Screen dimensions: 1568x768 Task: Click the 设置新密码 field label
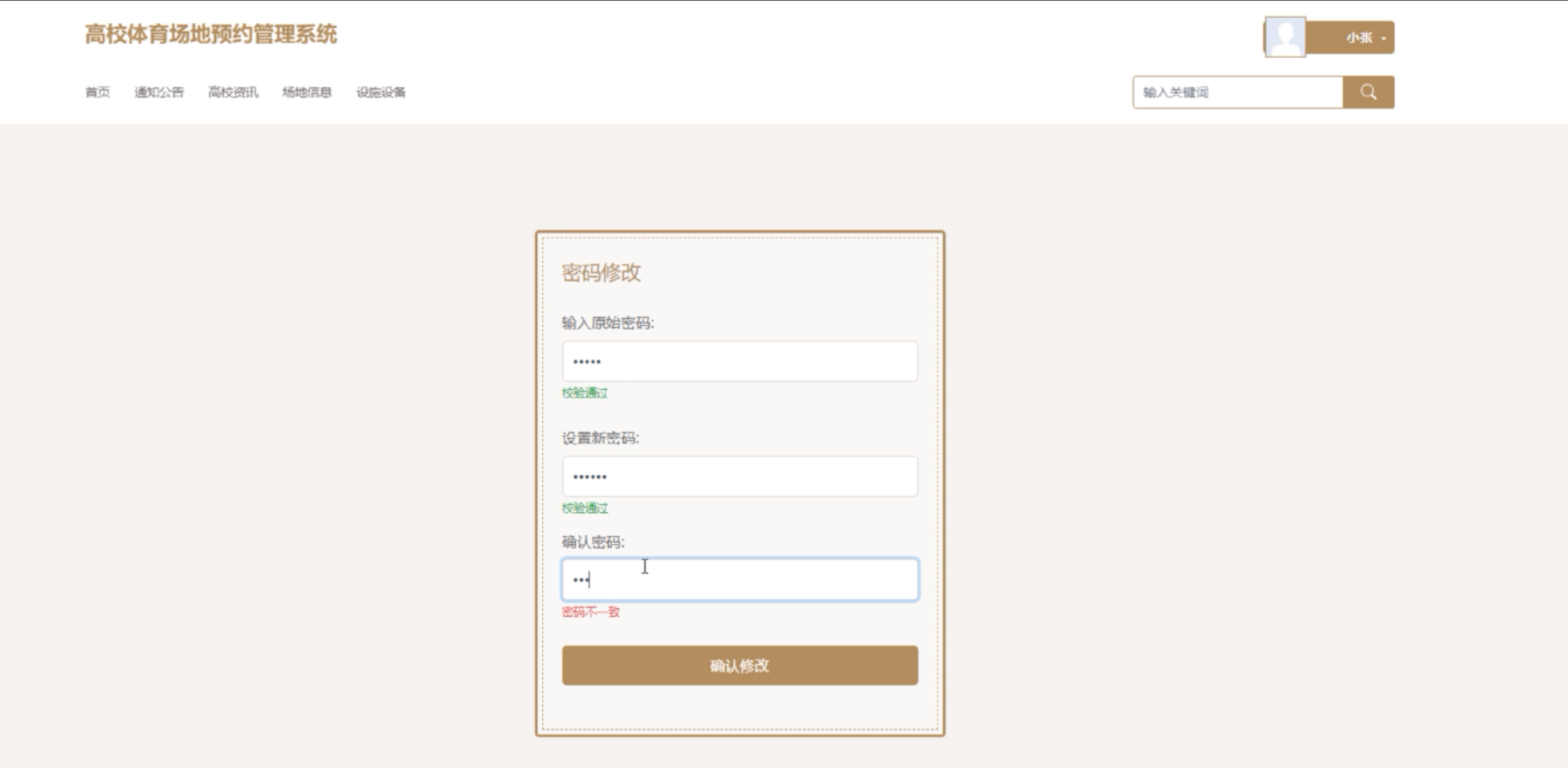click(x=600, y=438)
